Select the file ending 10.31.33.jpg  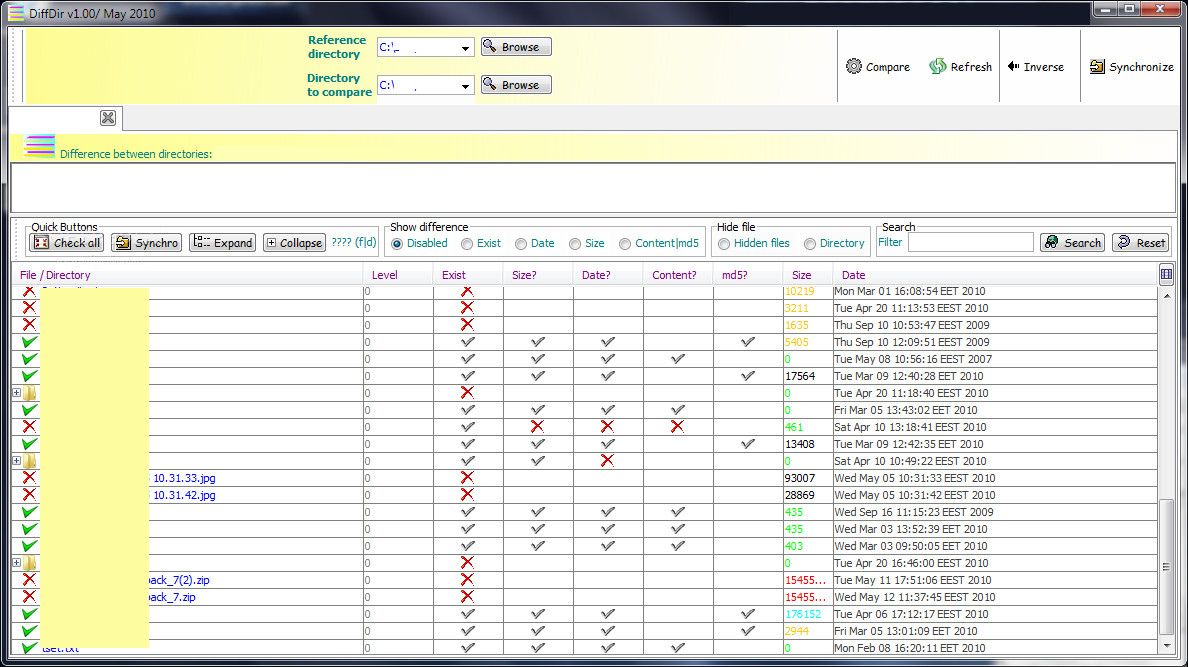click(x=184, y=478)
